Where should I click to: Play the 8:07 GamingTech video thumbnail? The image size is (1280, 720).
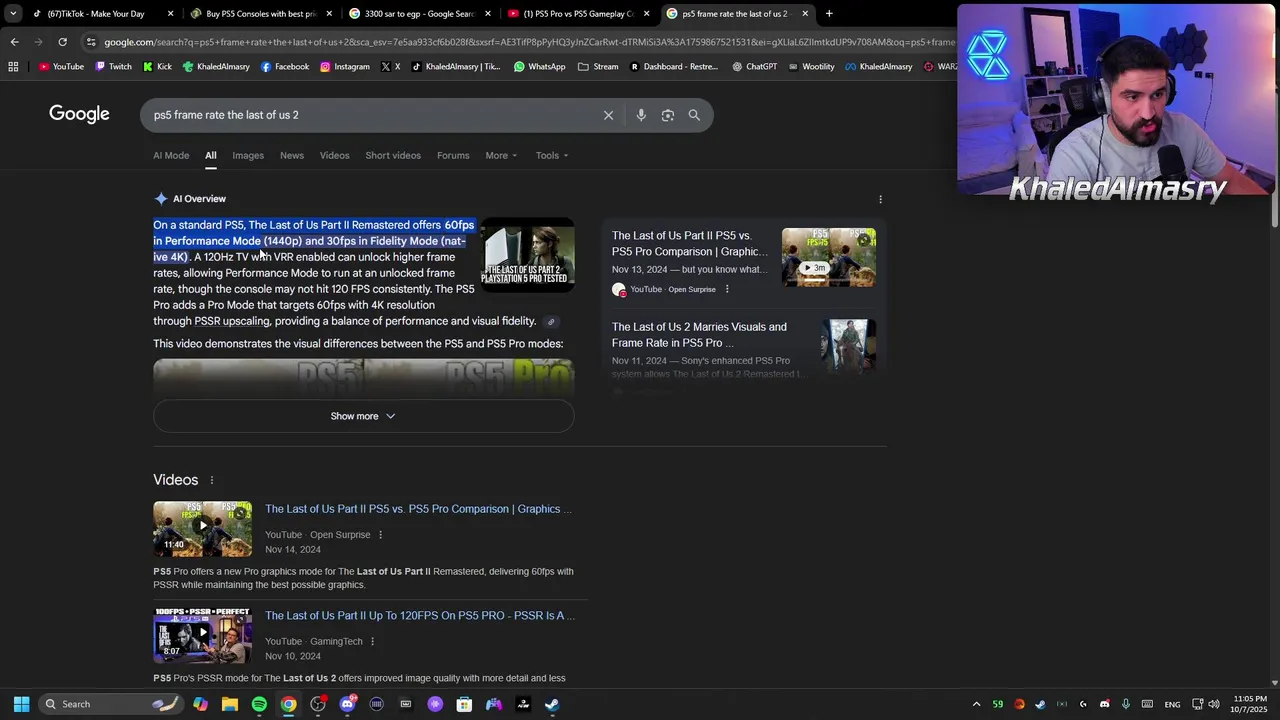(x=202, y=635)
